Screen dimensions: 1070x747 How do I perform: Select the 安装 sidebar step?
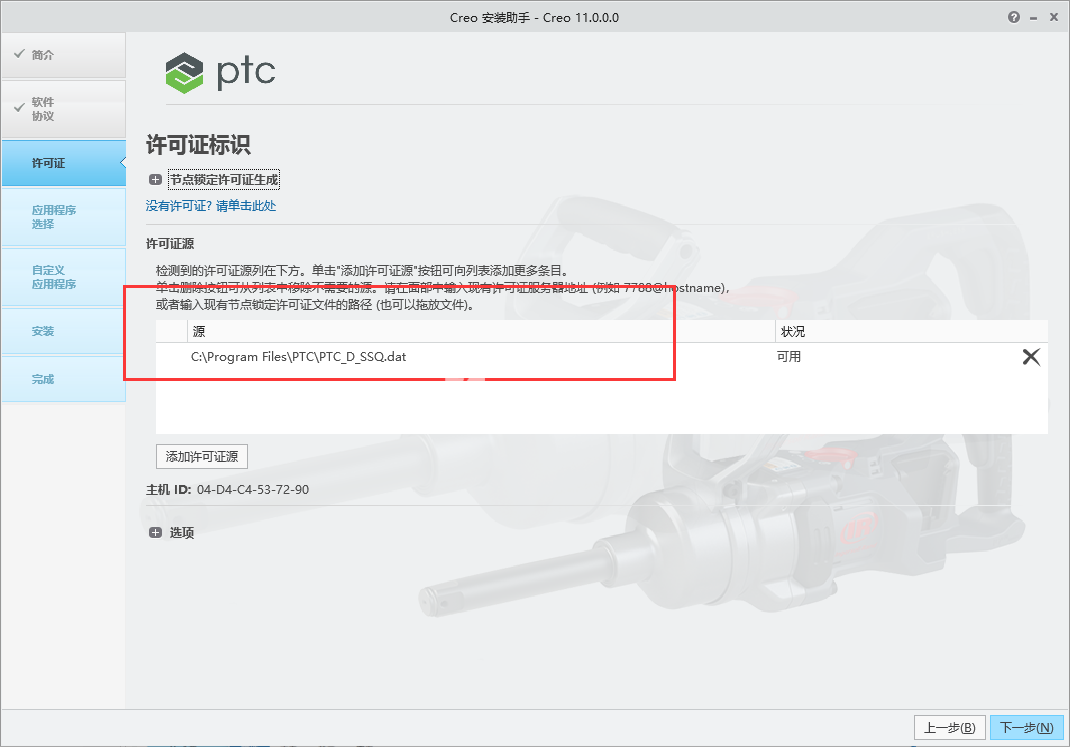[x=63, y=332]
